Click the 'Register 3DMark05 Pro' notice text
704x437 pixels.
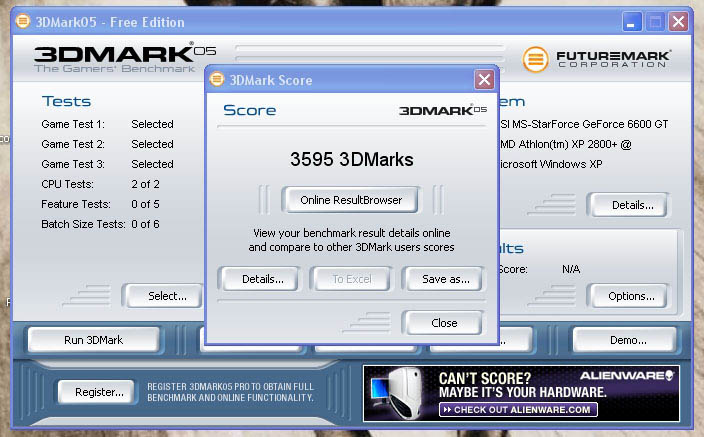(x=230, y=392)
